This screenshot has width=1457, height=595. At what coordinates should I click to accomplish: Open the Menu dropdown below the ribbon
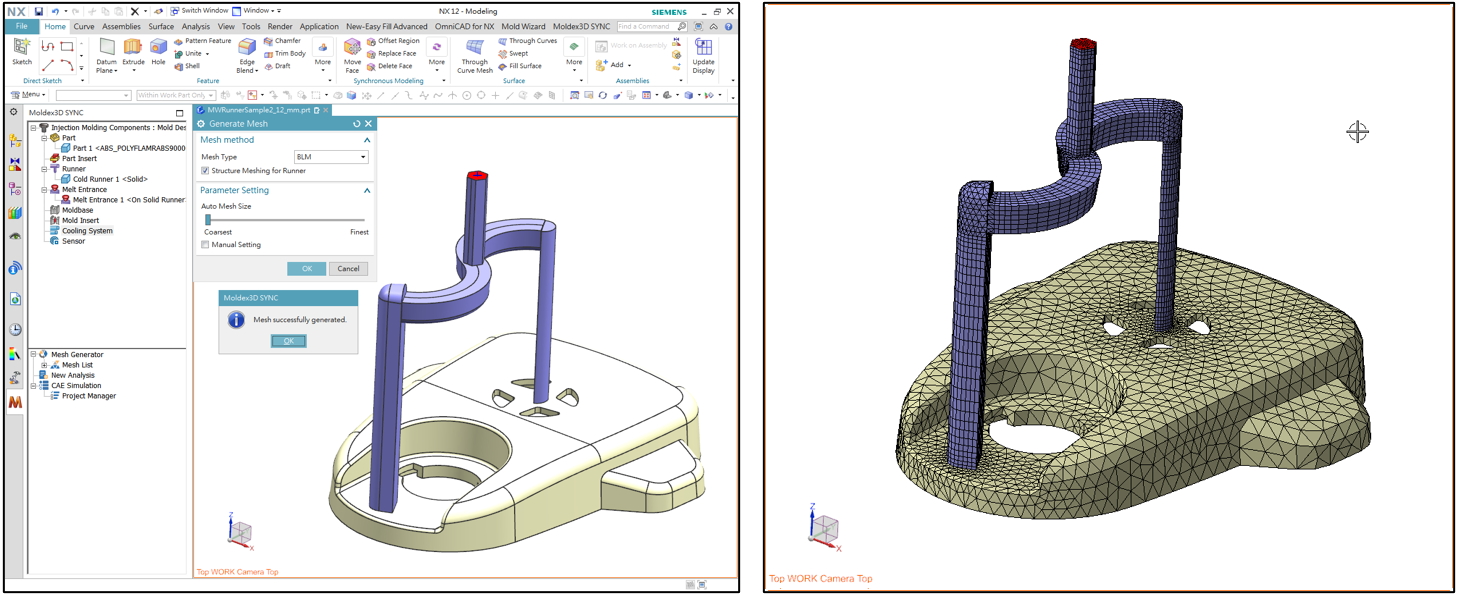click(x=28, y=95)
